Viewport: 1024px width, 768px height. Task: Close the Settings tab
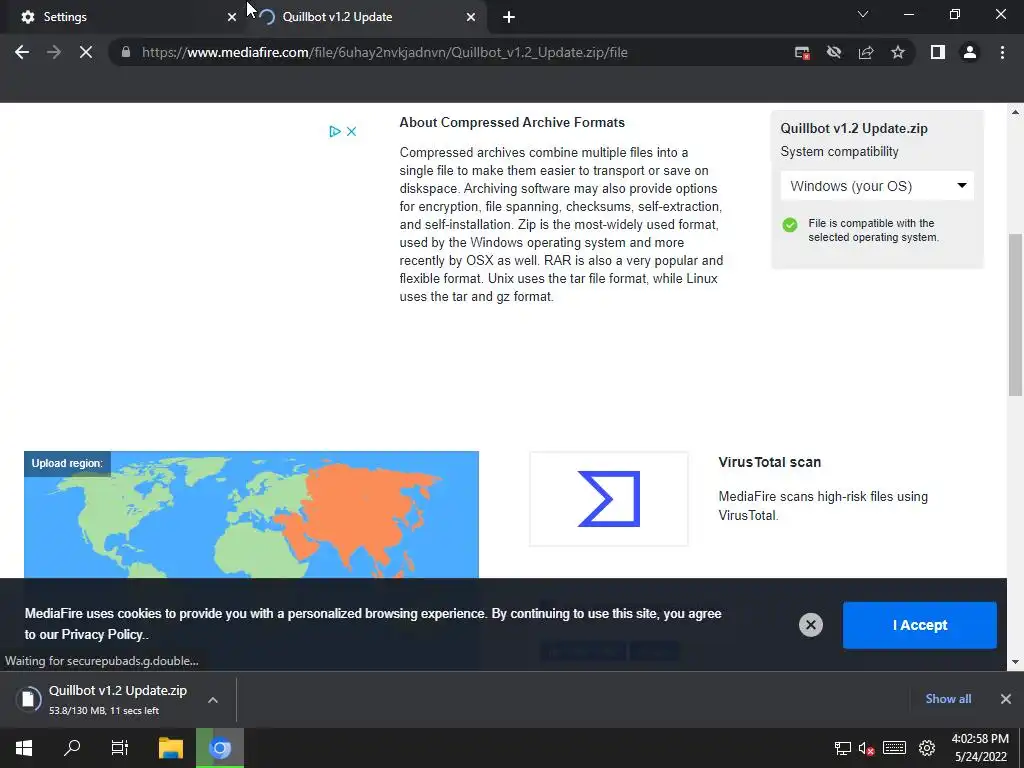point(232,17)
